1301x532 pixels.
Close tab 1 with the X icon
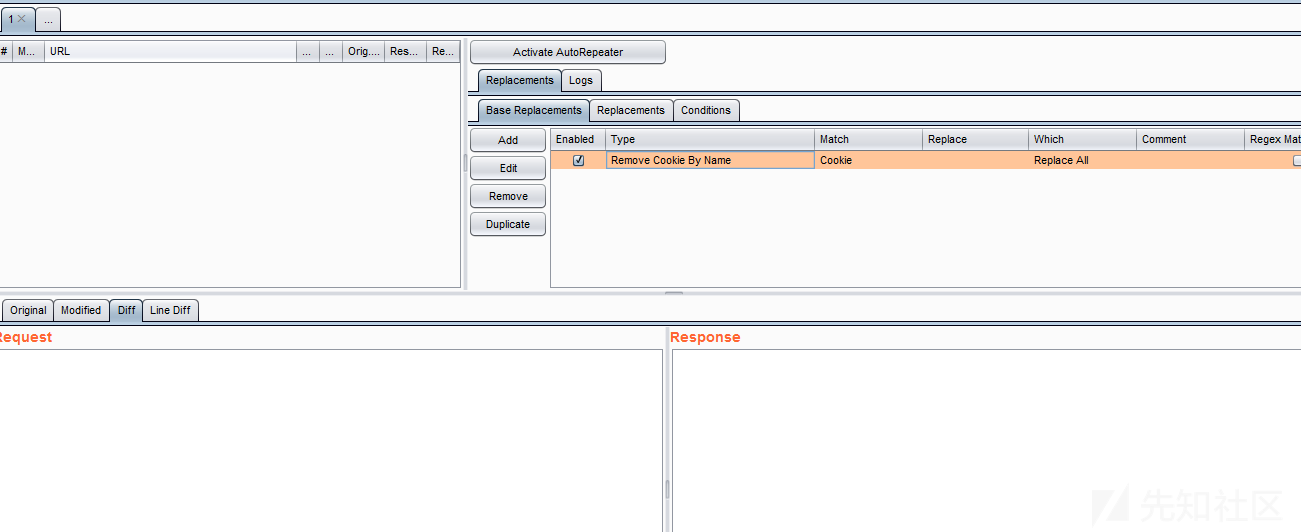pyautogui.click(x=22, y=19)
